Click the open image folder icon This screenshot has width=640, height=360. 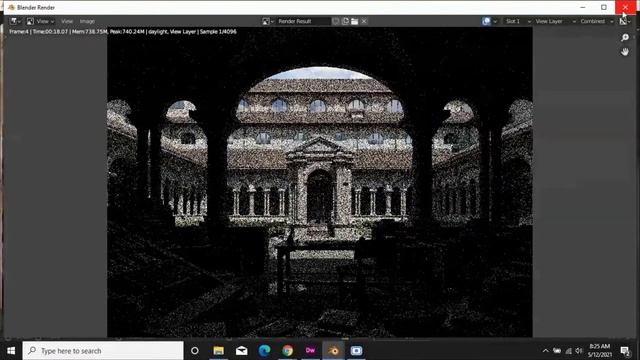point(355,21)
